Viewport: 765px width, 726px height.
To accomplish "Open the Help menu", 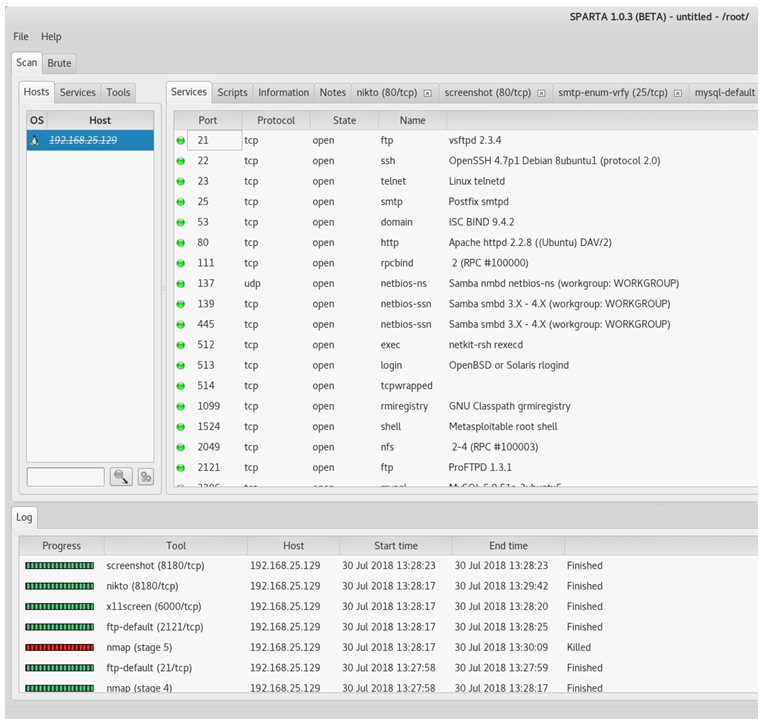I will 51,37.
